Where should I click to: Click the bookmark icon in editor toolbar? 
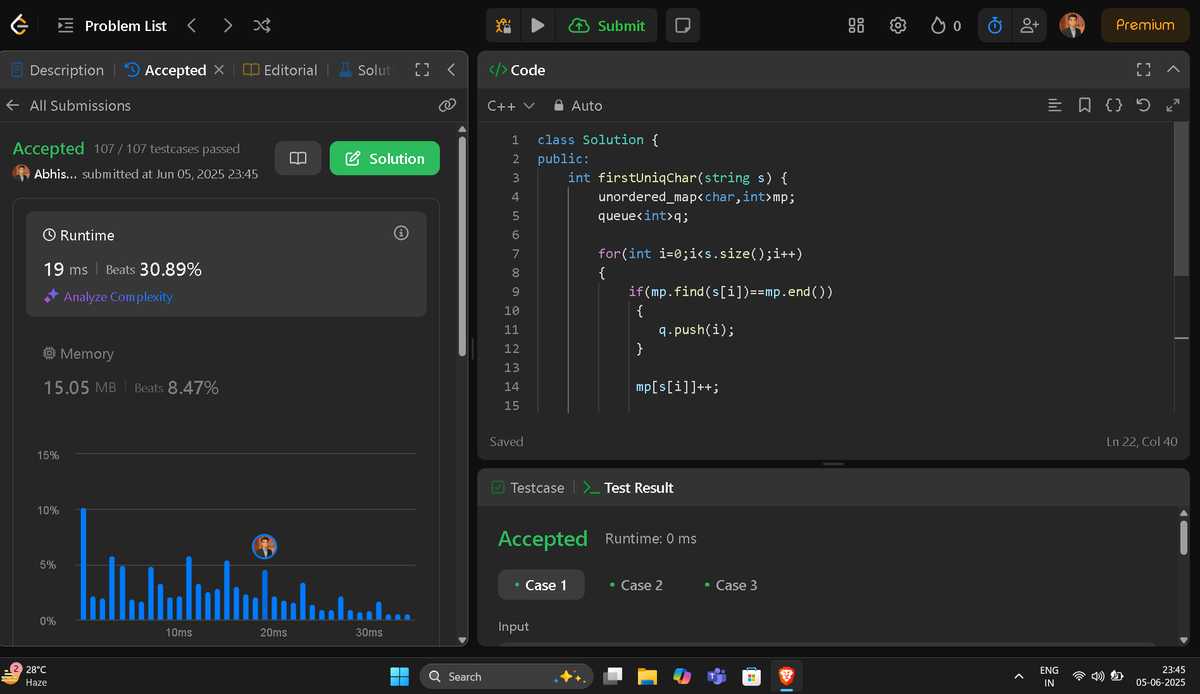click(x=1084, y=105)
